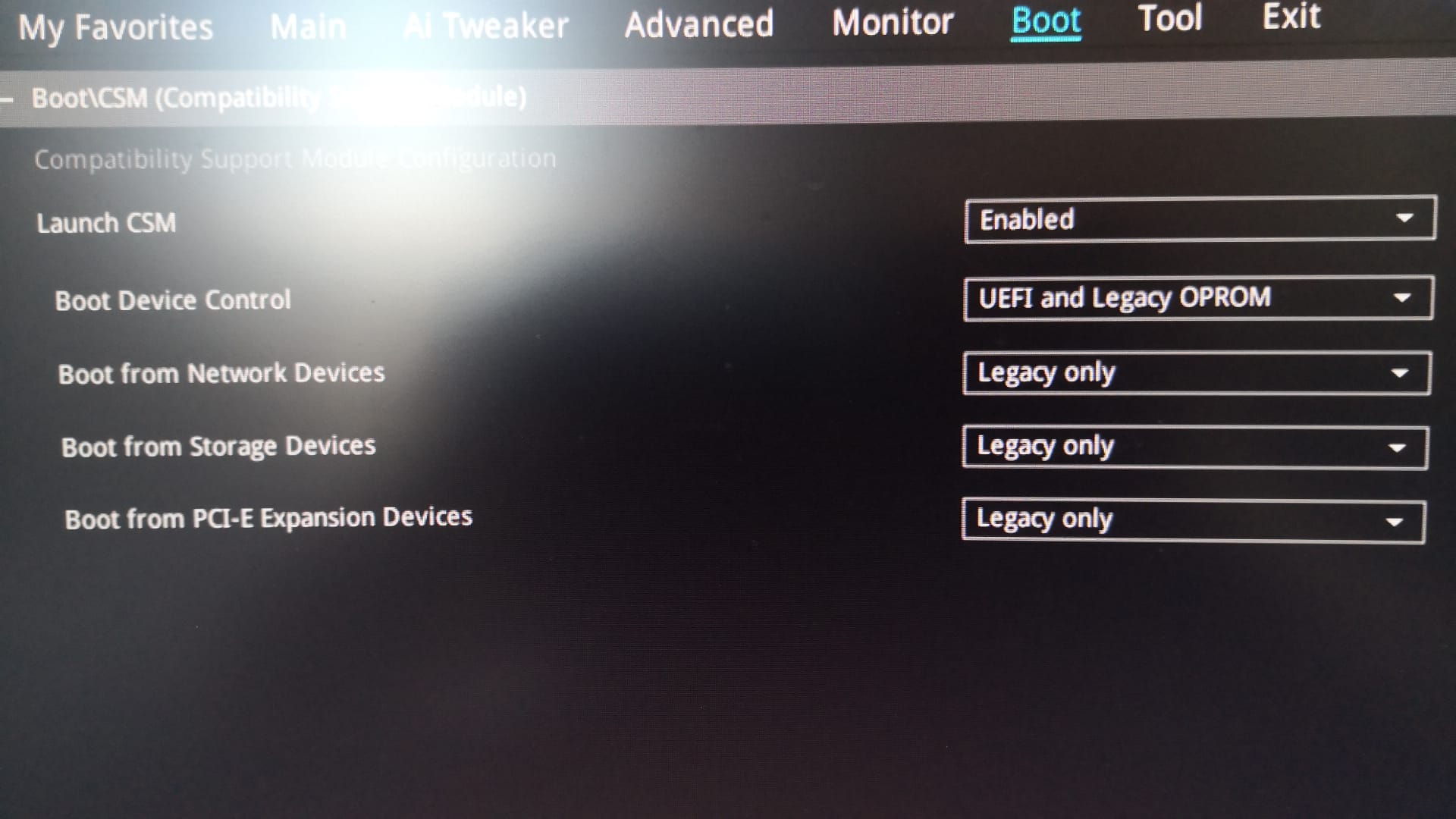Click the Boot tab

pyautogui.click(x=1046, y=20)
